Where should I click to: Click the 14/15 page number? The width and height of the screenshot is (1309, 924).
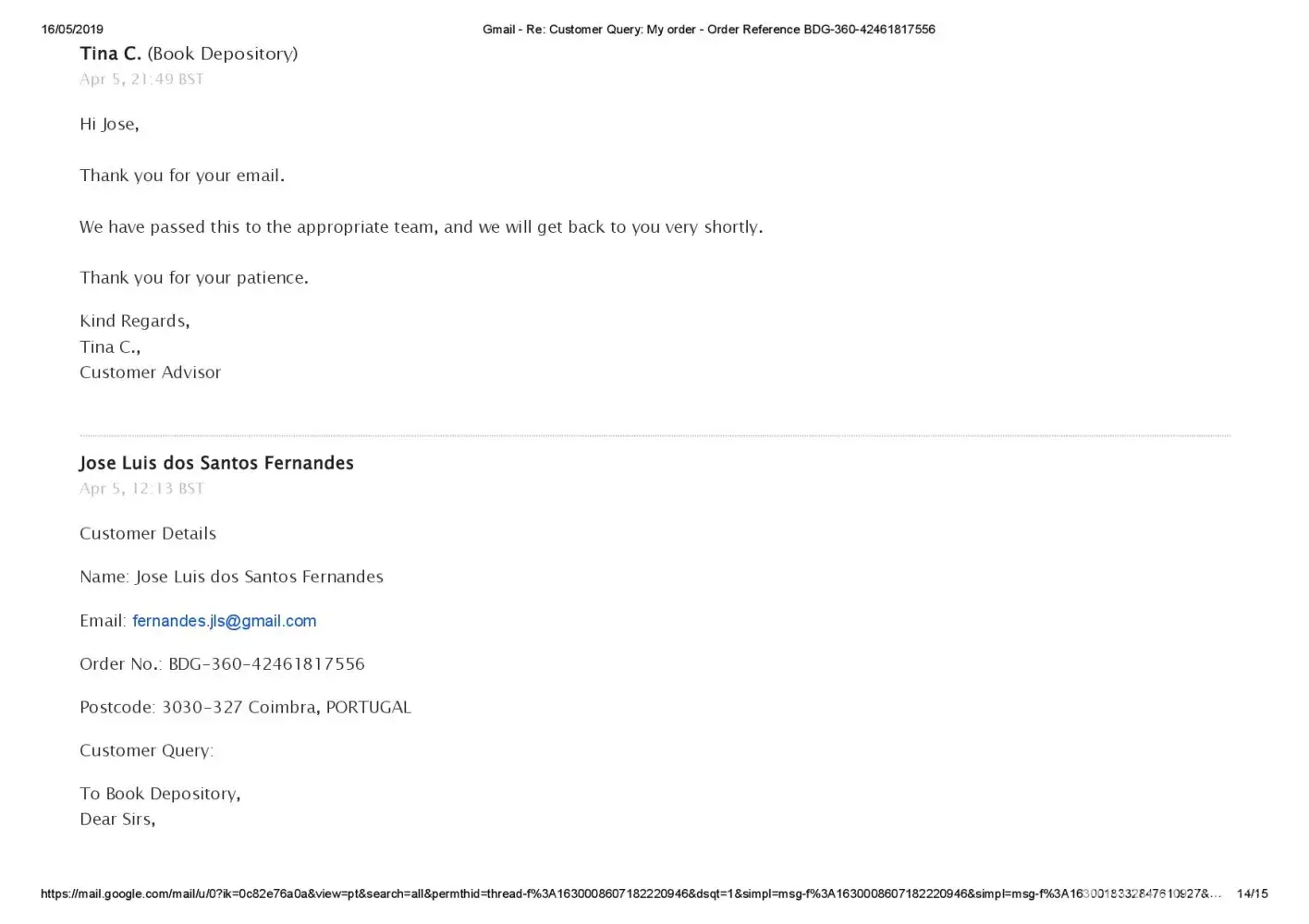pos(1252,894)
